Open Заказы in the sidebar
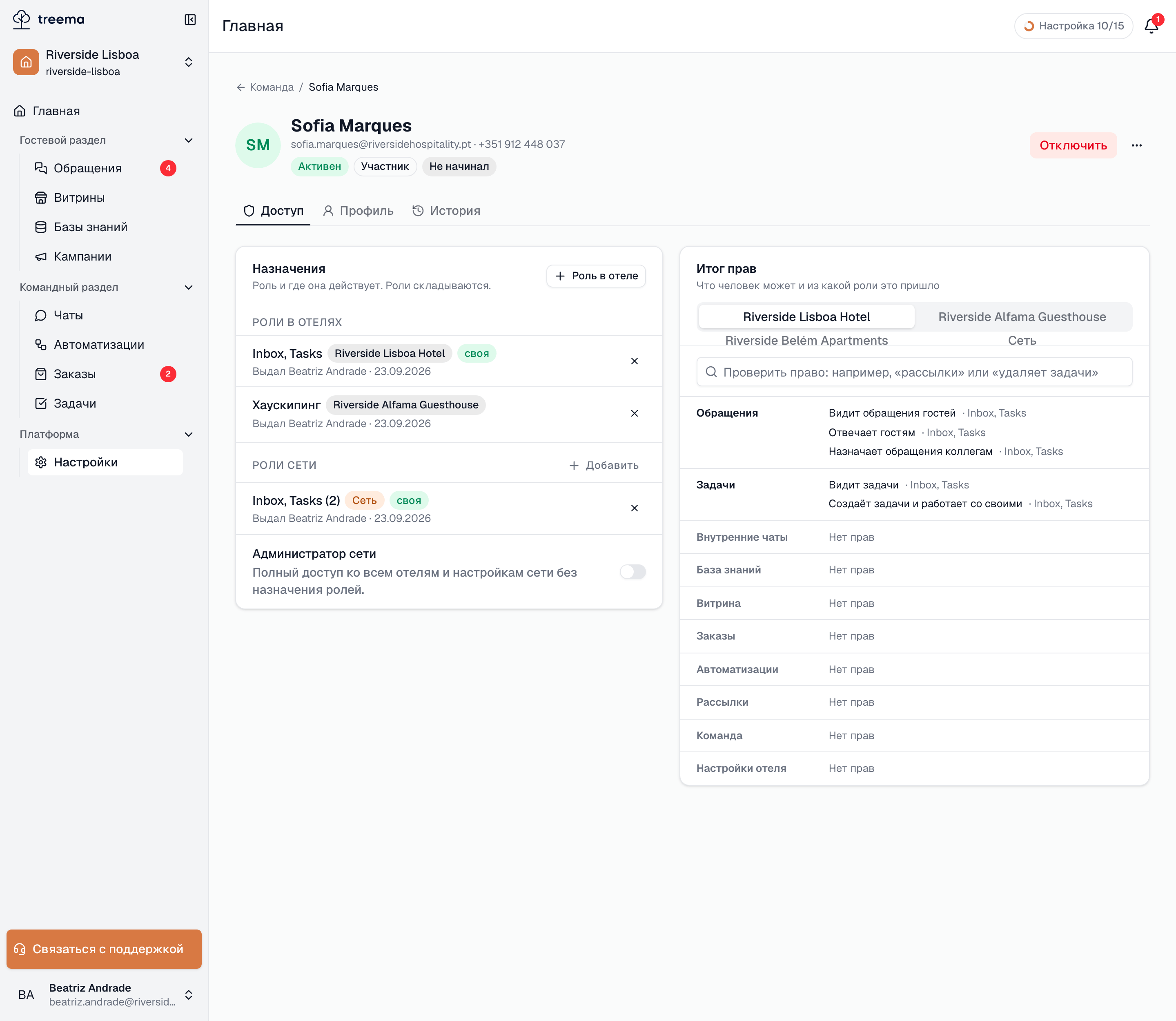The image size is (1176, 1021). point(105,374)
